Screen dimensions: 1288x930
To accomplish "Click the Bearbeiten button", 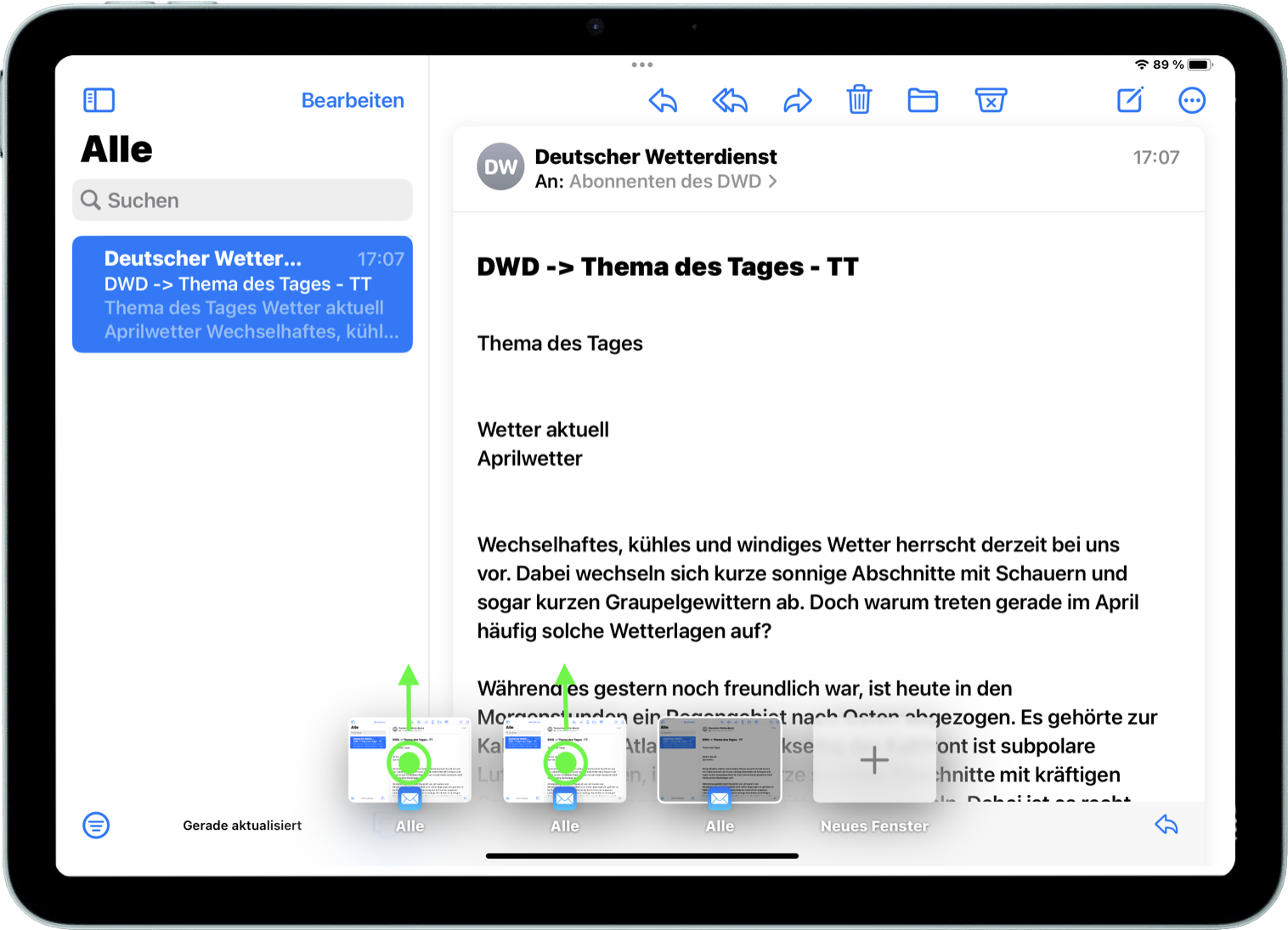I will pyautogui.click(x=353, y=100).
